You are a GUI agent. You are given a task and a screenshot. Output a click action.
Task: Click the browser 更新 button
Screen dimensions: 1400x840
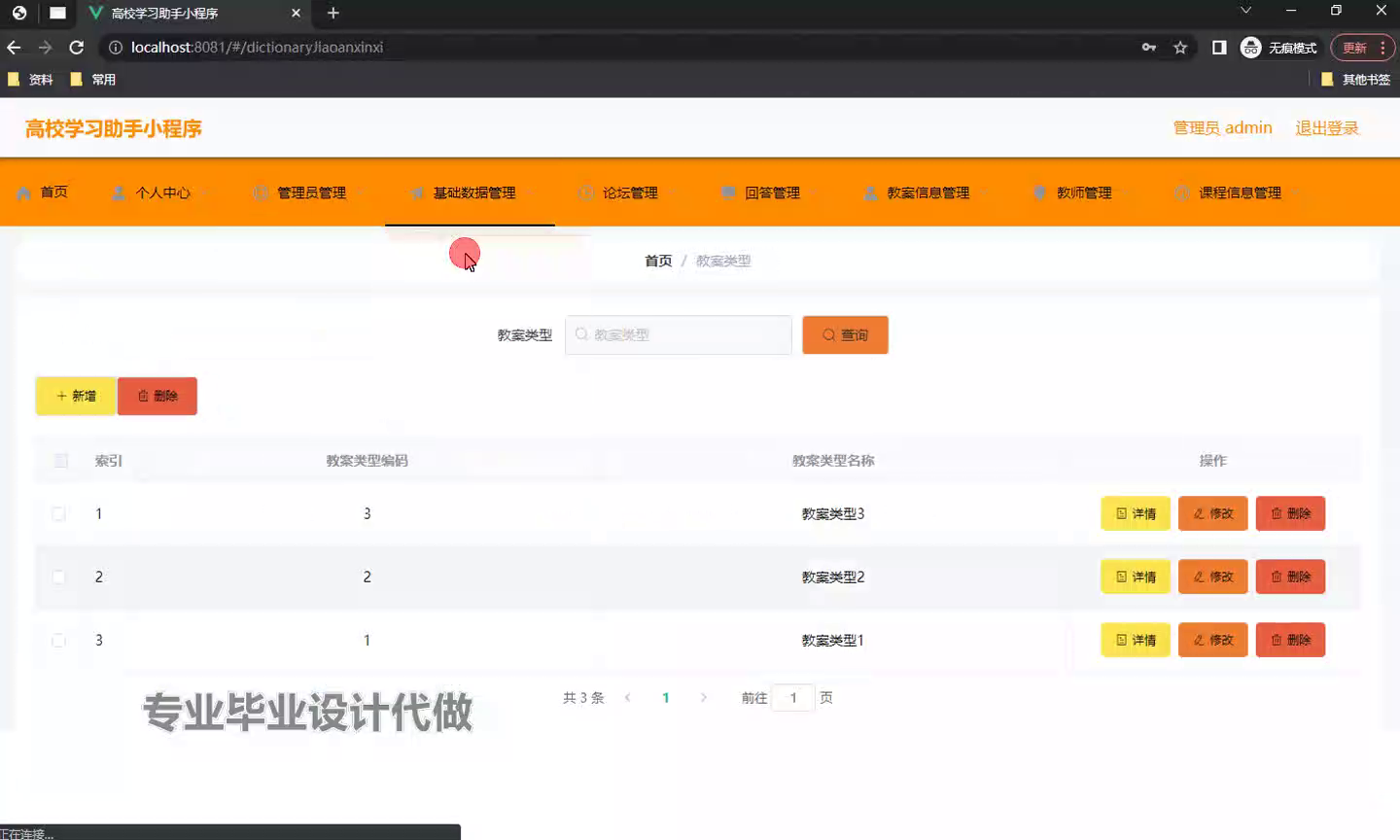(x=1362, y=48)
